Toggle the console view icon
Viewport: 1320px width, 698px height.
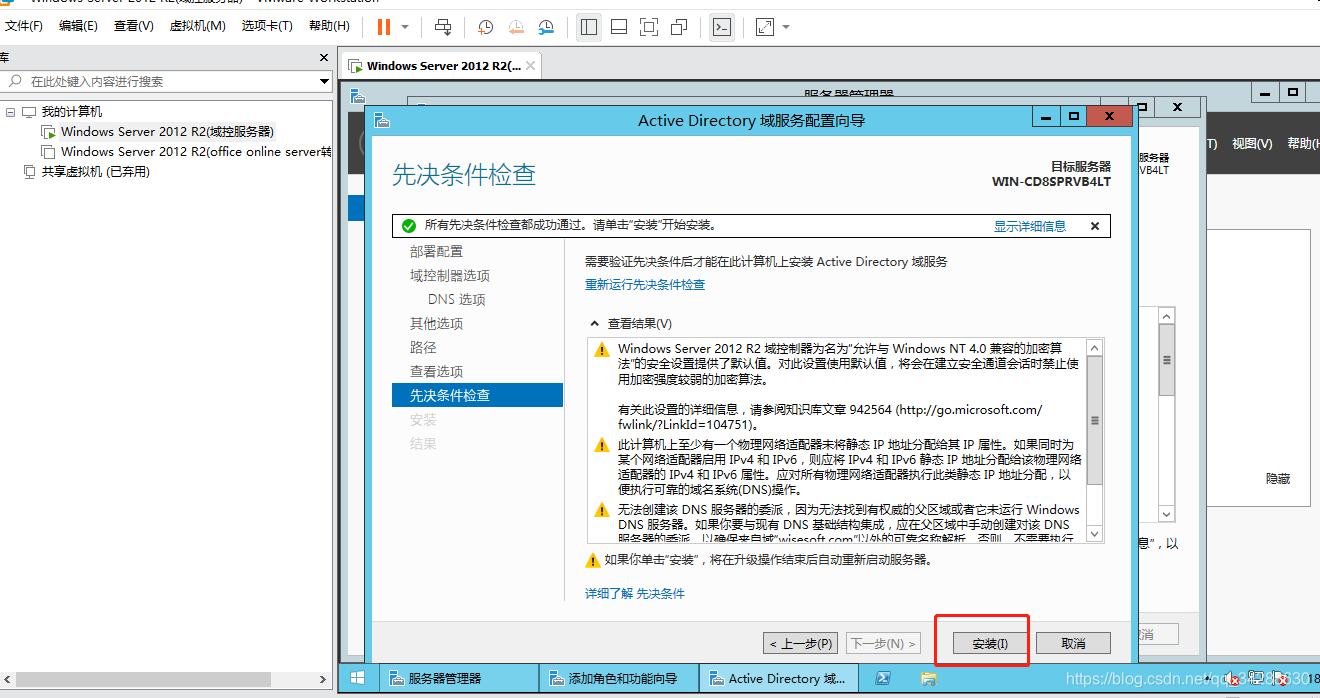(722, 27)
